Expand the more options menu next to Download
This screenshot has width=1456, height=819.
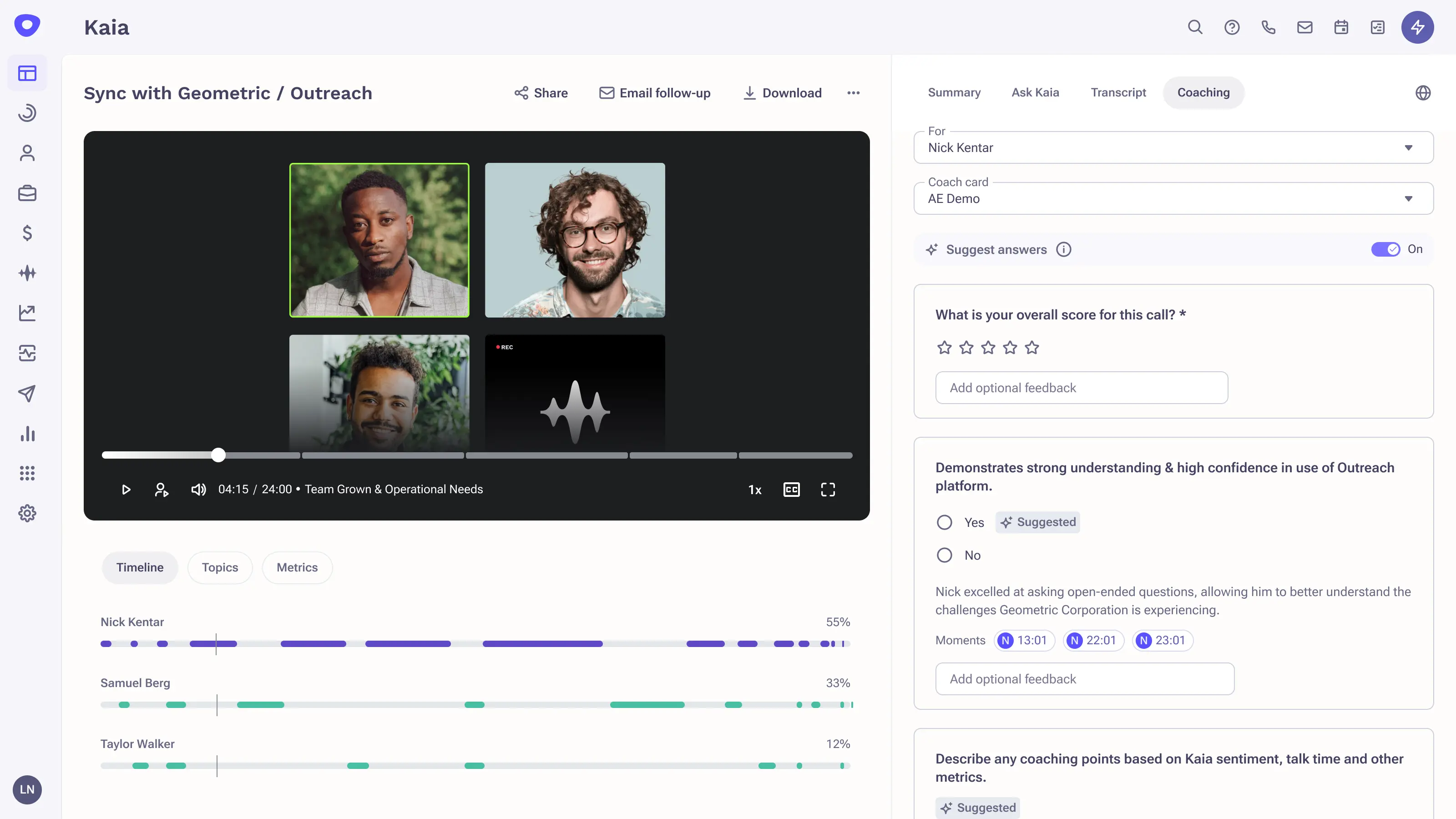(x=854, y=93)
